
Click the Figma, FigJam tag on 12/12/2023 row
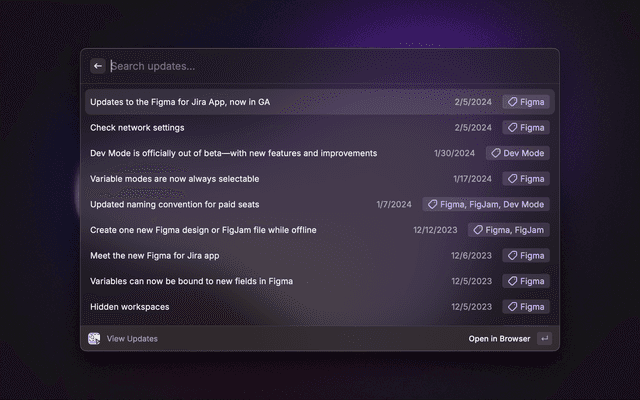(x=509, y=230)
